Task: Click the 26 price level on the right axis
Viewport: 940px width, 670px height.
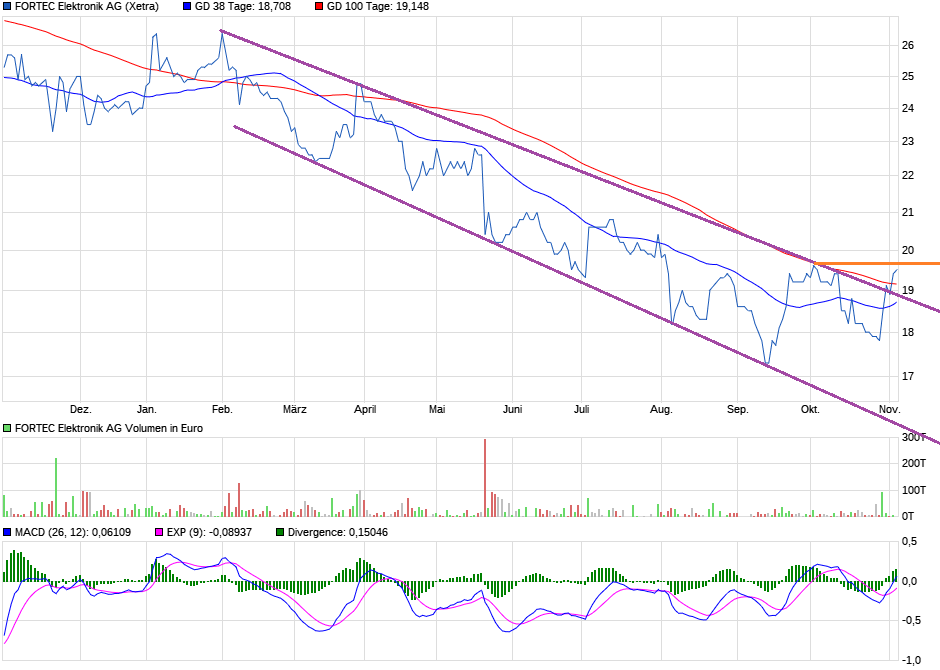Action: point(908,46)
